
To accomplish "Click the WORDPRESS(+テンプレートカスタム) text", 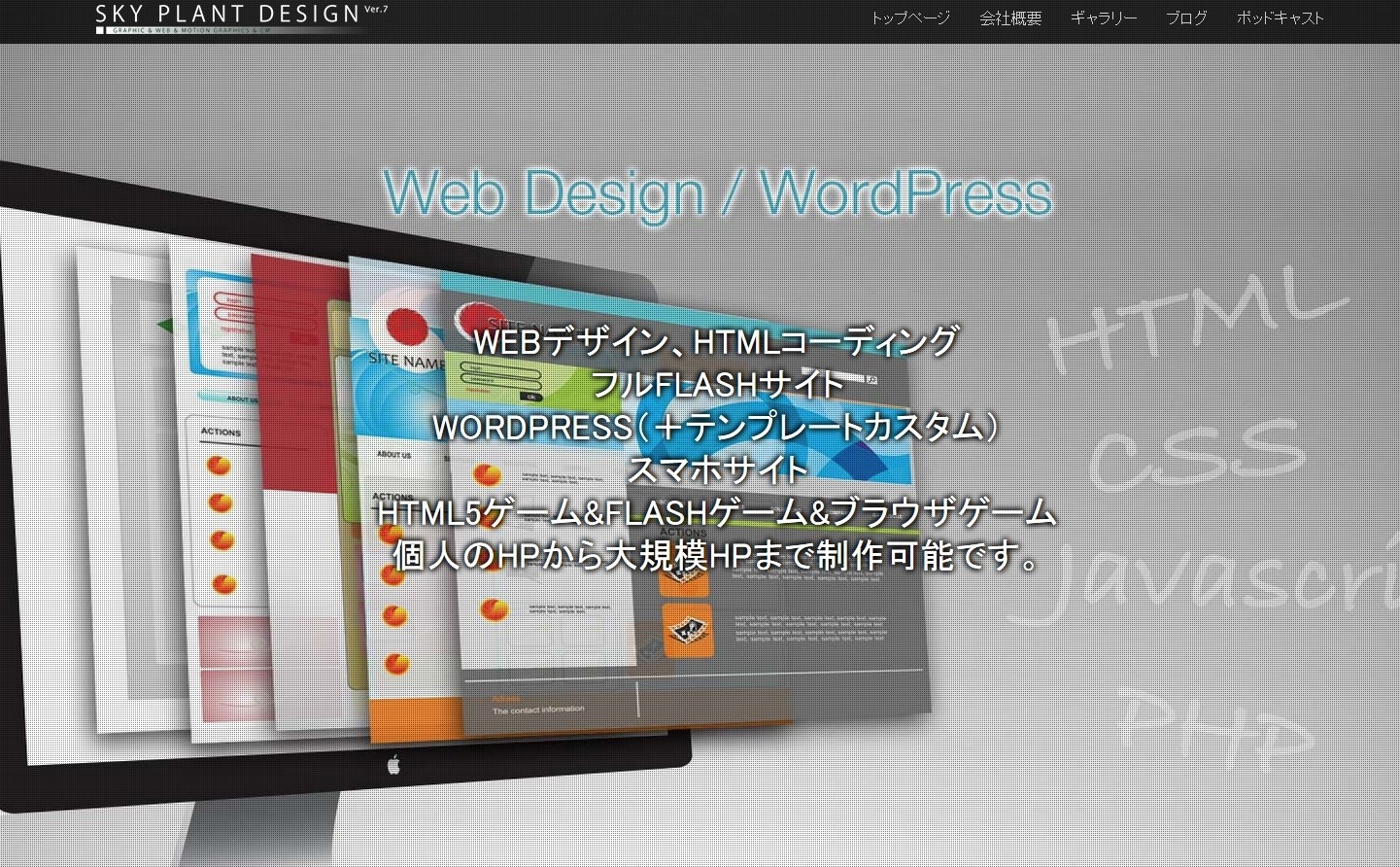I will point(716,427).
